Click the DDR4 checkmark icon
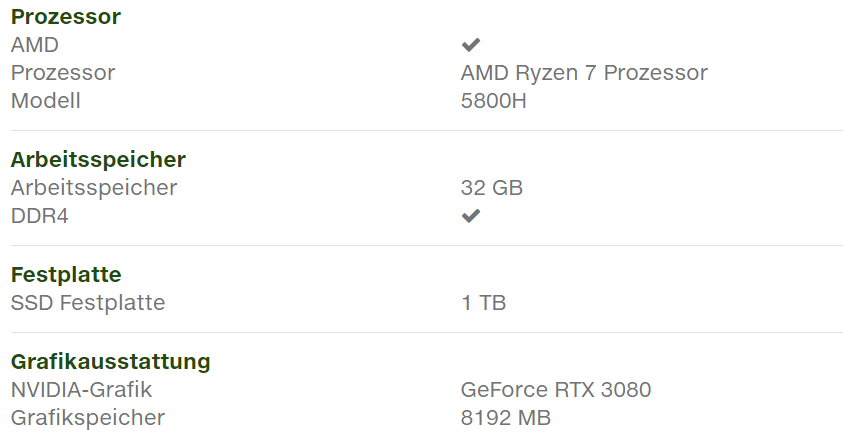 coord(470,216)
